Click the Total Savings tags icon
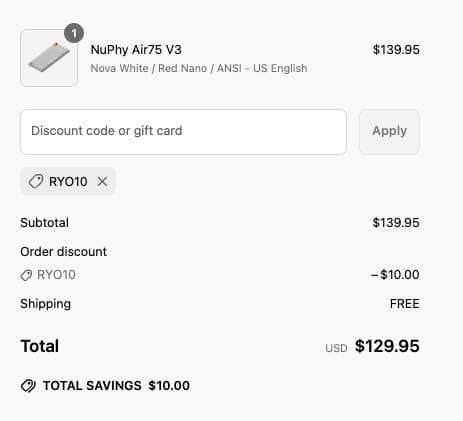 28,386
